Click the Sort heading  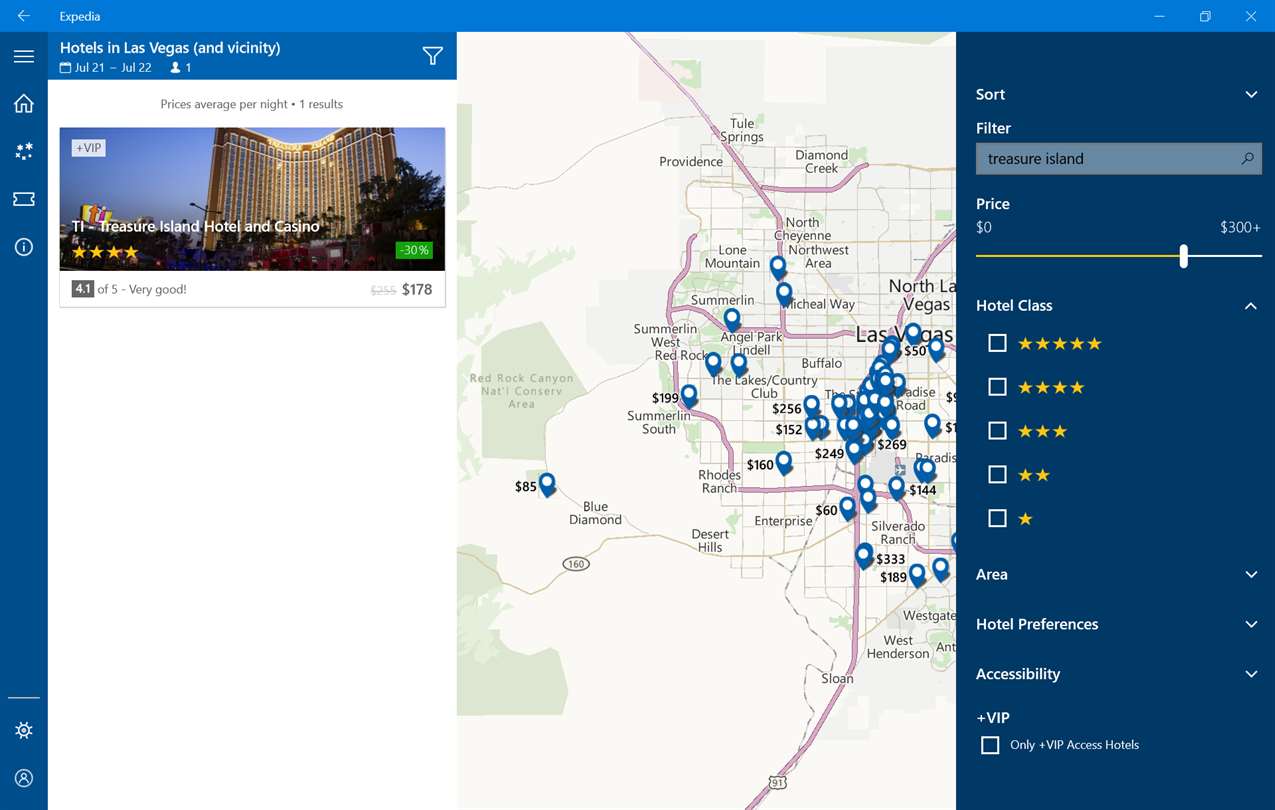click(x=990, y=94)
